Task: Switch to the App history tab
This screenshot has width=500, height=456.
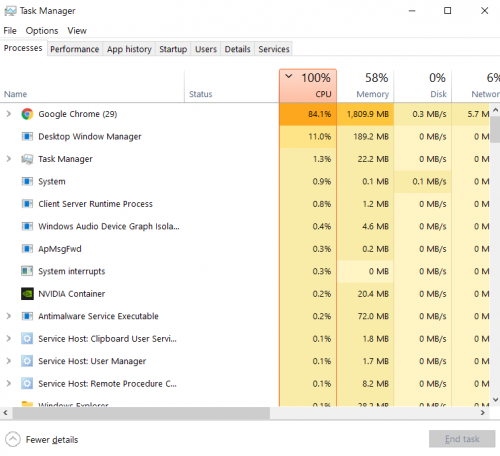Action: coord(129,49)
